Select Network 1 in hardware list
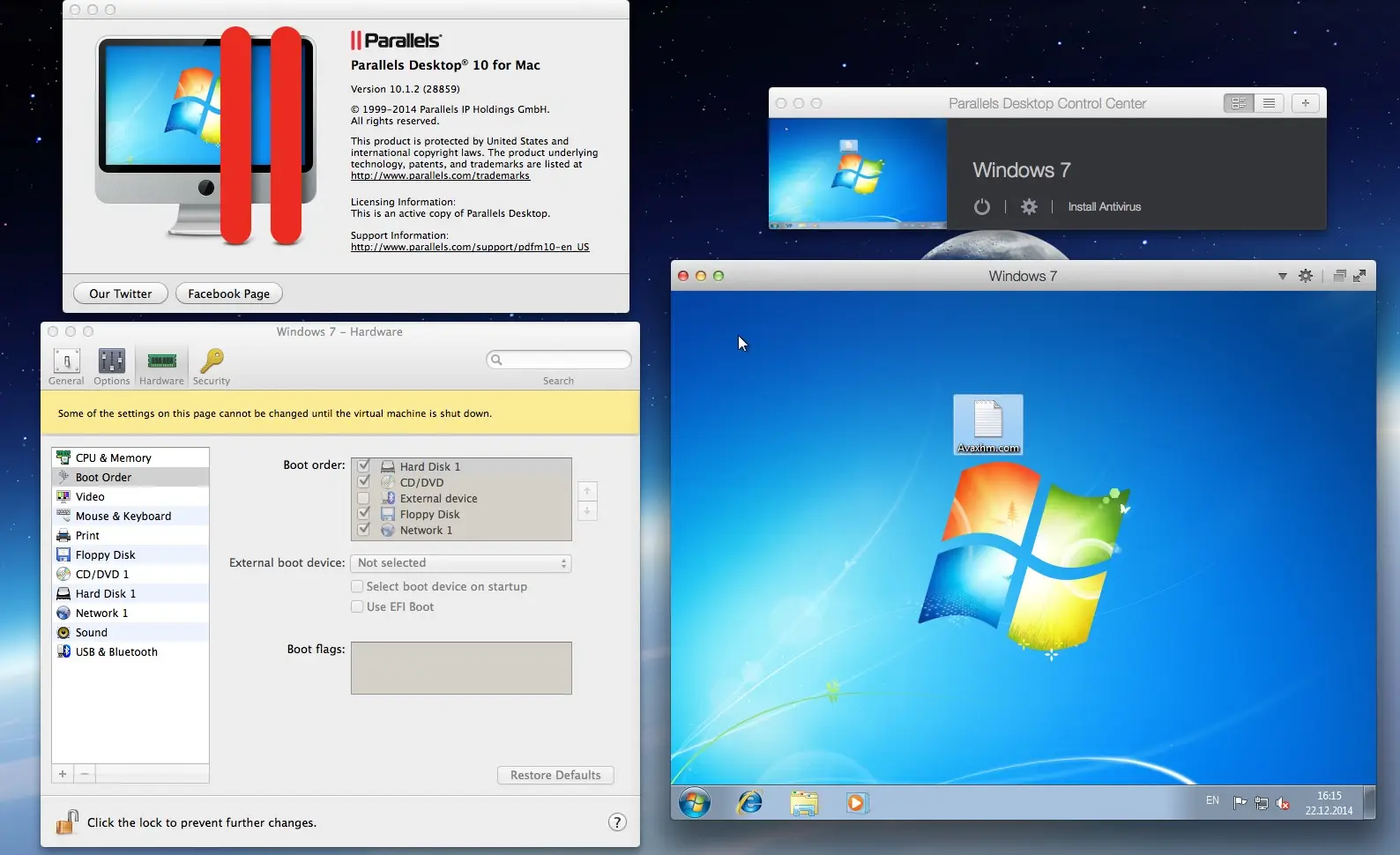Screen dimensions: 1400x855 [130, 613]
